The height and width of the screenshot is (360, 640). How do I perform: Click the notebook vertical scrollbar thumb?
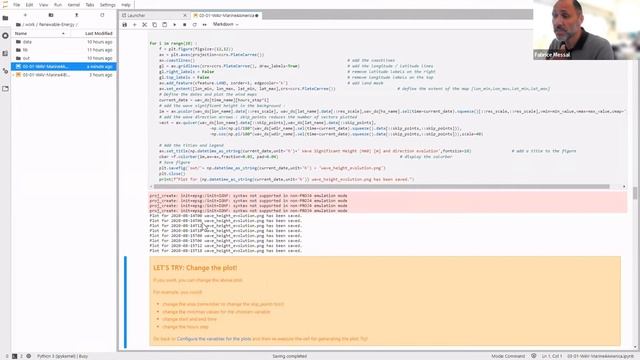[x=635, y=193]
